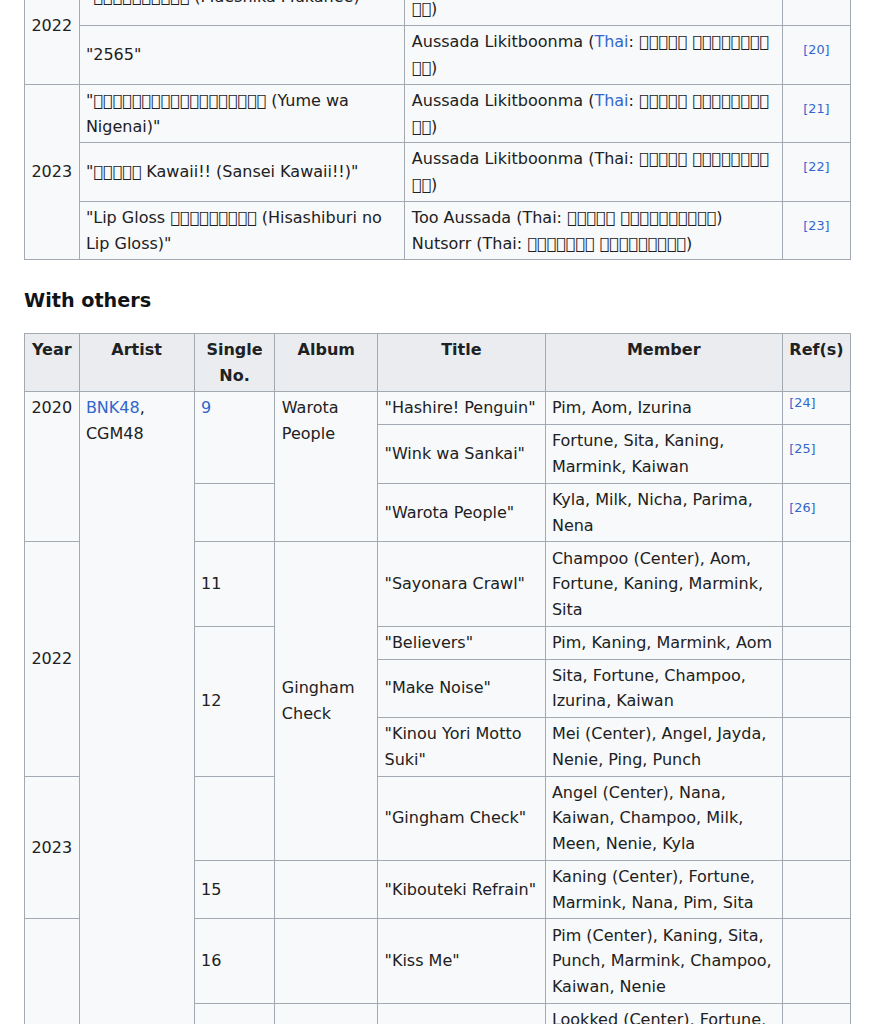Viewport: 875px width, 1024px height.
Task: Click the Single No. column header
Action: 234,362
